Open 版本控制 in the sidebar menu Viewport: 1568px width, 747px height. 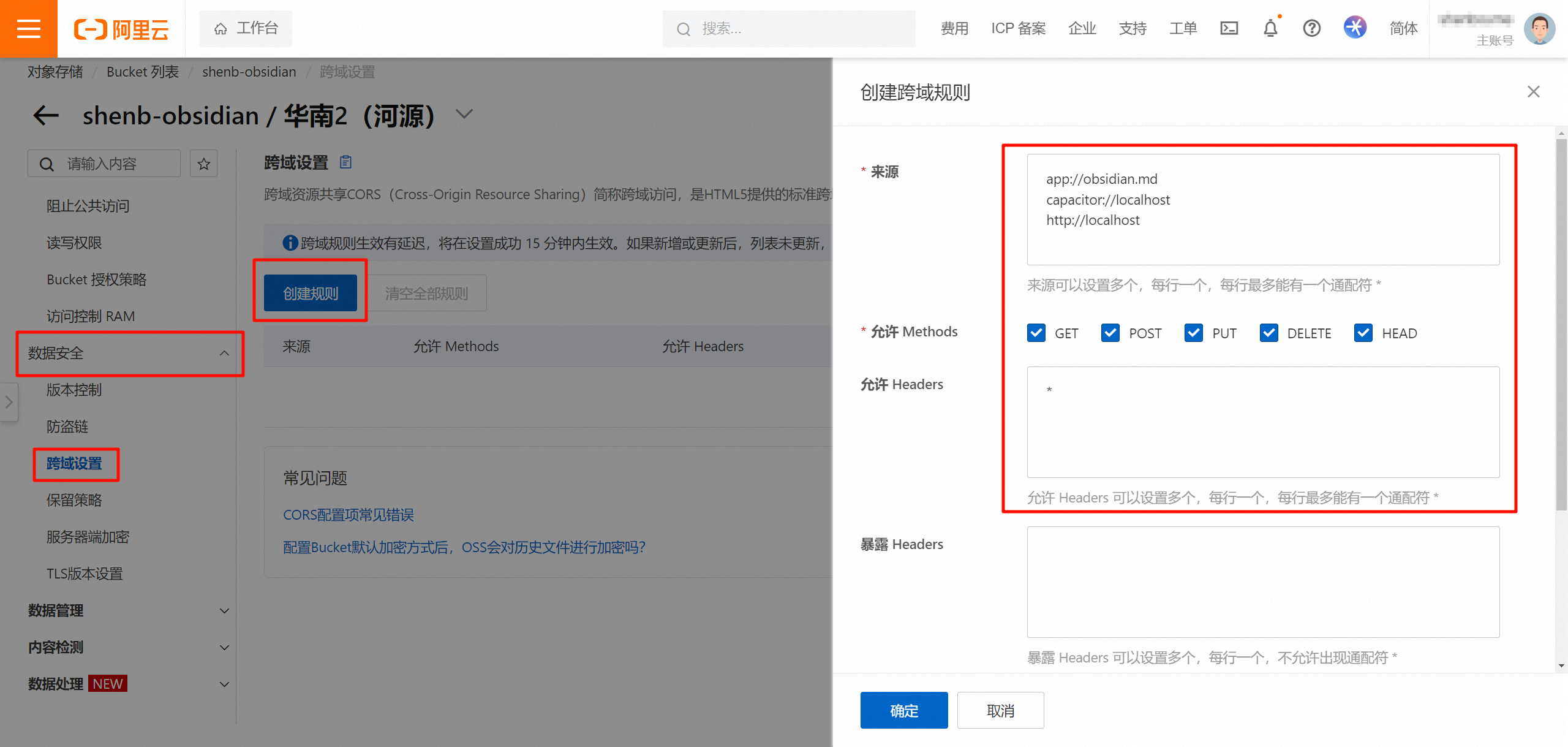pos(74,390)
